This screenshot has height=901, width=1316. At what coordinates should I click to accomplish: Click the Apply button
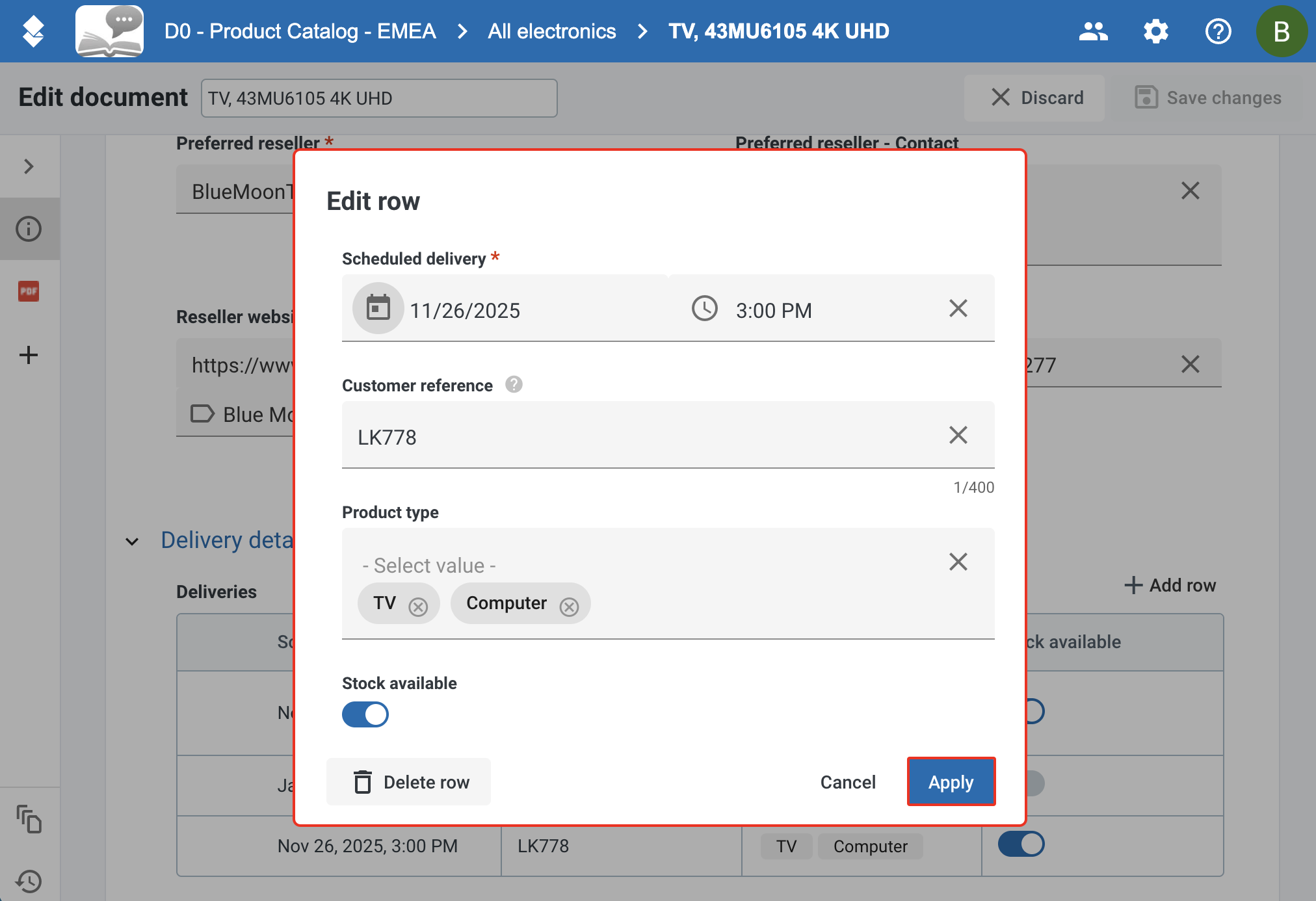click(951, 781)
